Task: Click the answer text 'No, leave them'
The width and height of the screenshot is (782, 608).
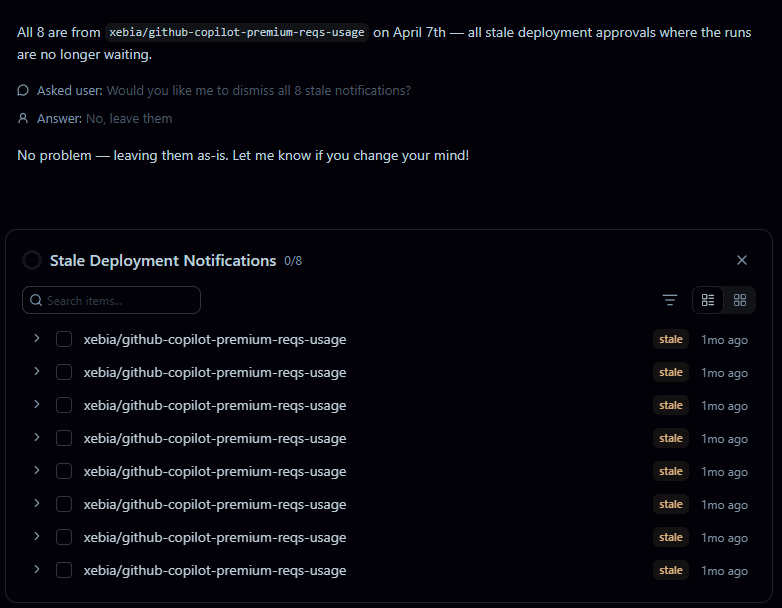Action: click(x=129, y=118)
